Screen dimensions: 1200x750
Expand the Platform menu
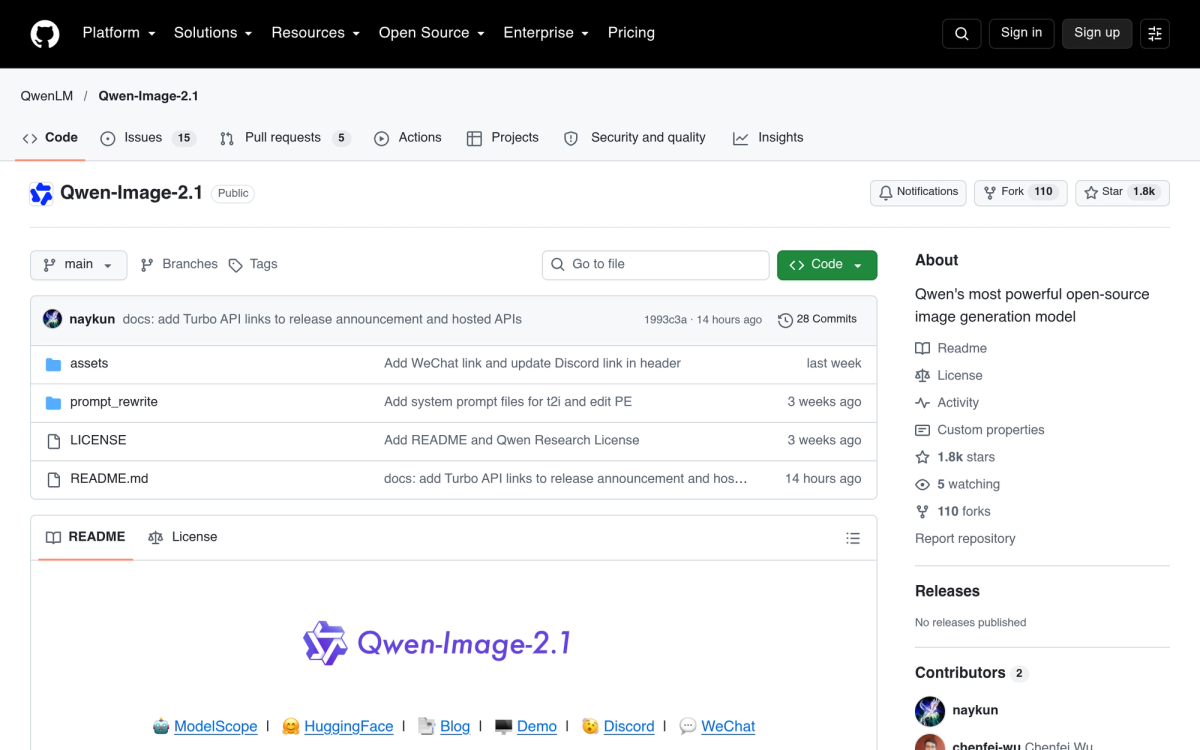tap(119, 33)
